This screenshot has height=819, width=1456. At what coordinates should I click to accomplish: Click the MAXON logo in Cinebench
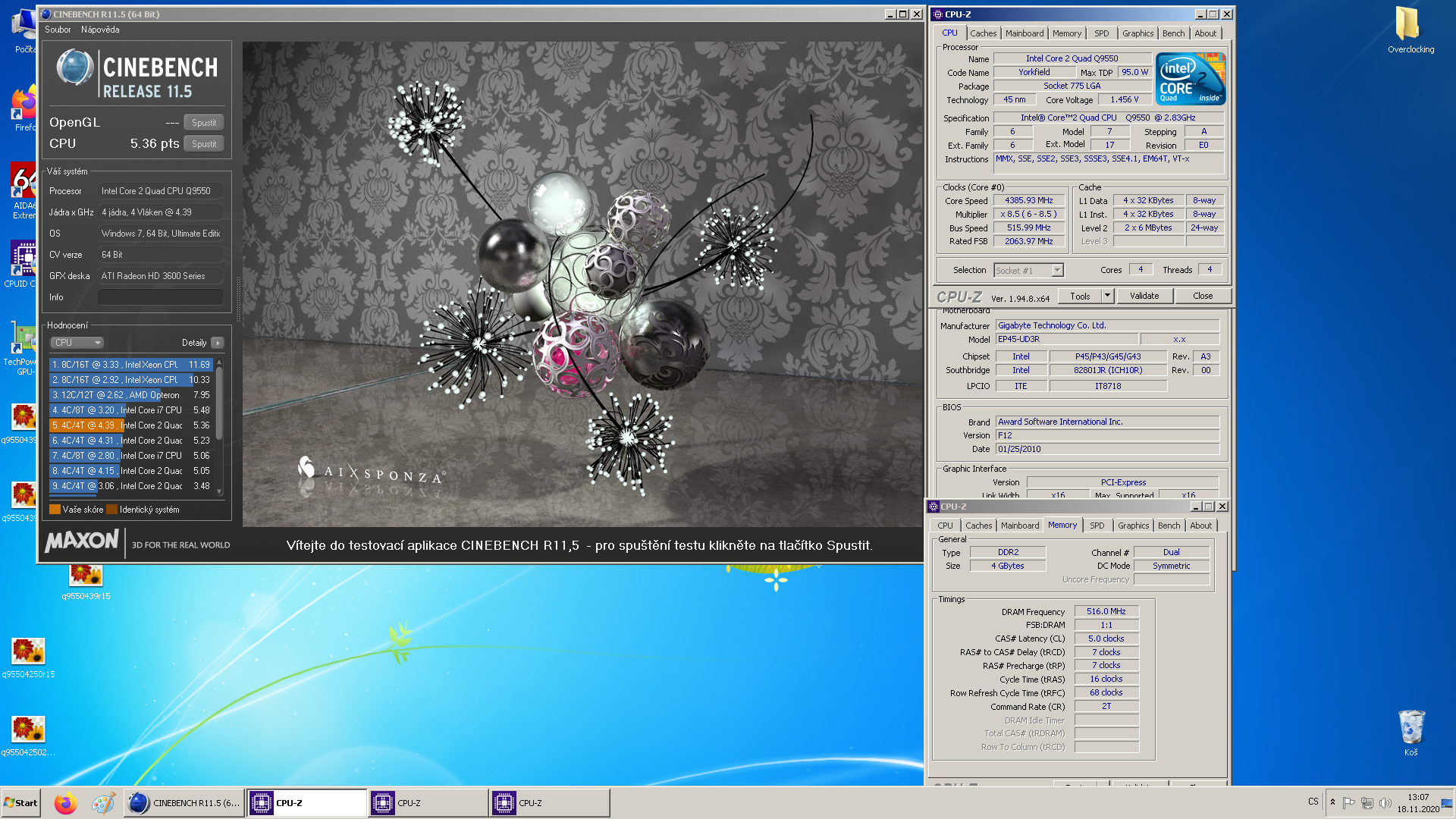[81, 541]
